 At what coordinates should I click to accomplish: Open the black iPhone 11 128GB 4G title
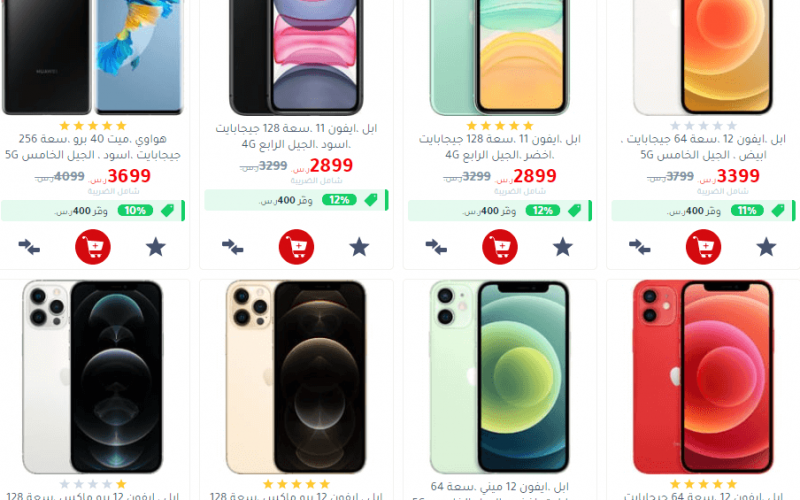click(x=296, y=136)
